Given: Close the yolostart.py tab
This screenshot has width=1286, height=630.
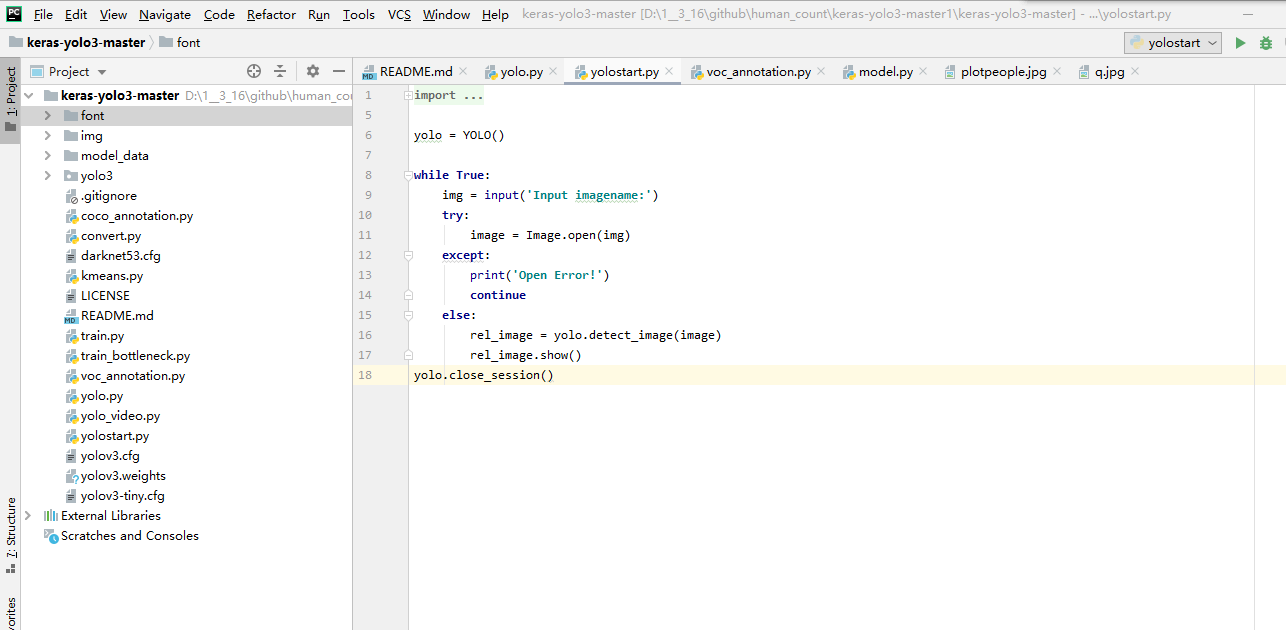Looking at the screenshot, I should pyautogui.click(x=669, y=72).
